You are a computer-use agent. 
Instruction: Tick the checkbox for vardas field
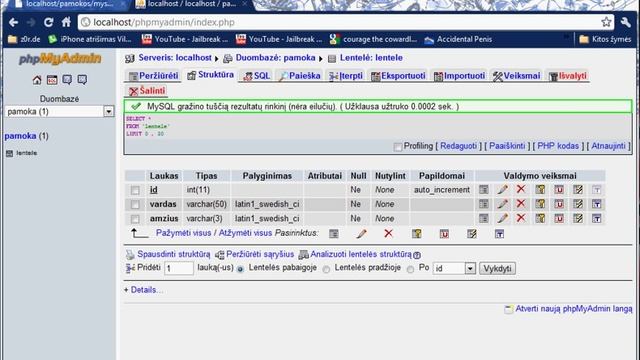[135, 204]
